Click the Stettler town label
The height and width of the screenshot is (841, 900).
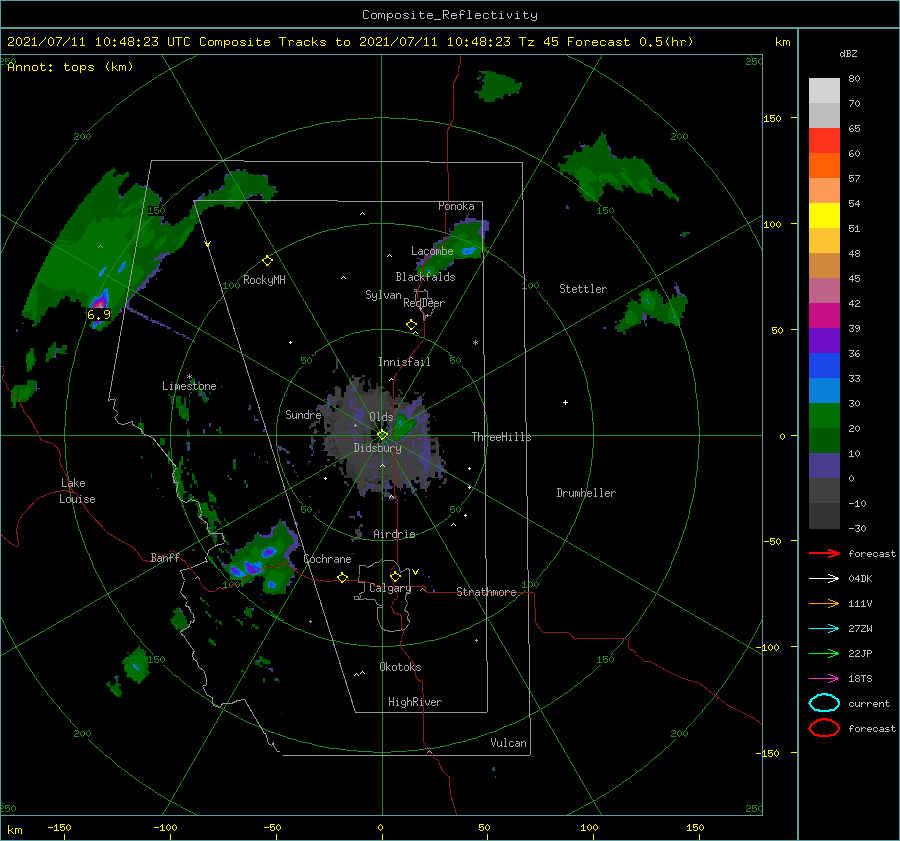(x=583, y=289)
